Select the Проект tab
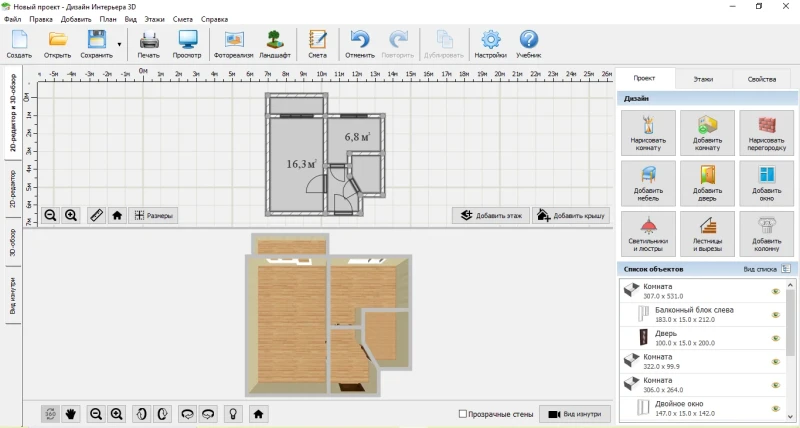Screen dimensions: 800x428 644,79
